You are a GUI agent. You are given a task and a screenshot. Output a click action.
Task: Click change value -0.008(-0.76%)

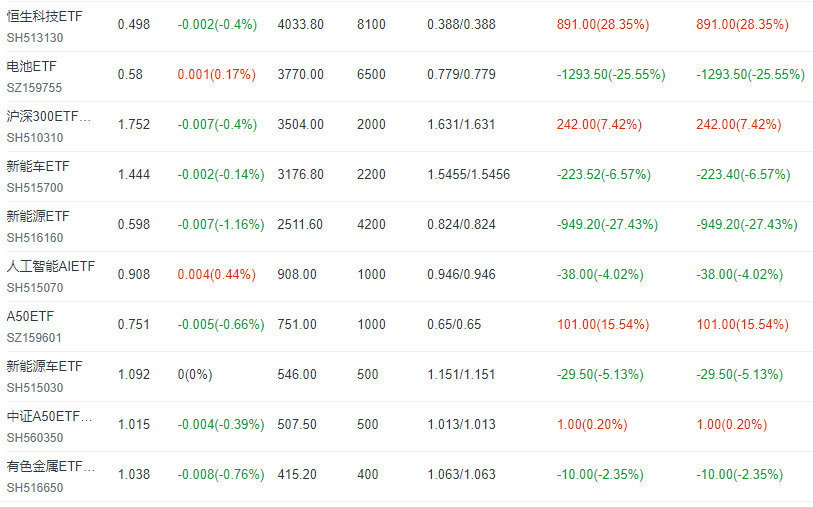pos(221,475)
